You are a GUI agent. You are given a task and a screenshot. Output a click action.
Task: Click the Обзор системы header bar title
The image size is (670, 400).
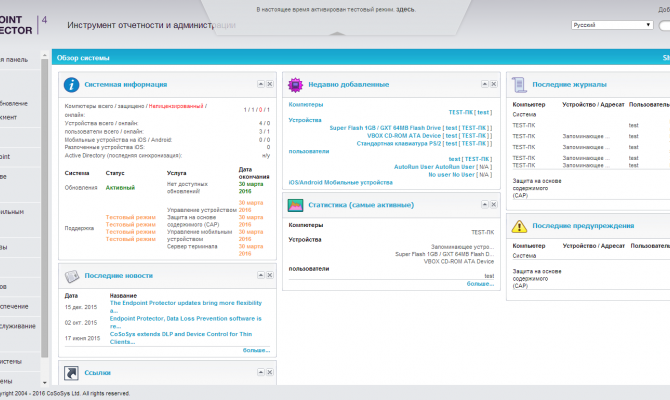point(83,58)
